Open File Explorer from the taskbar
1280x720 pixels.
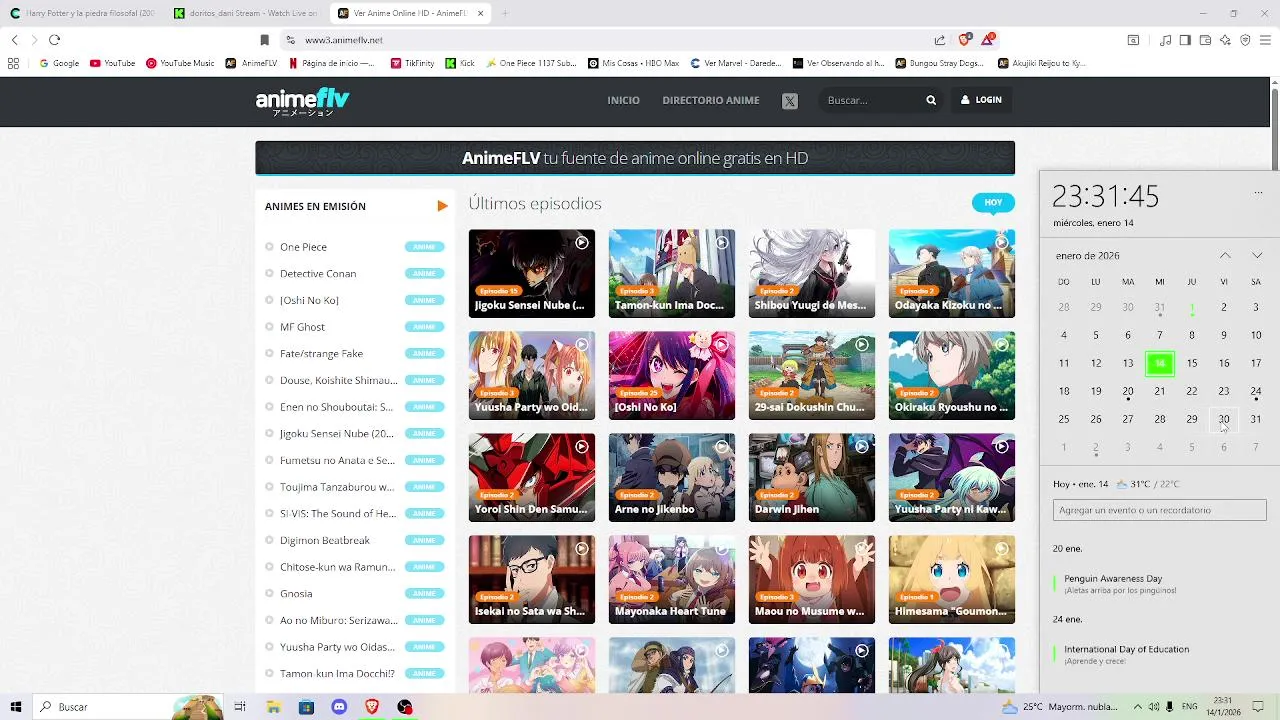click(273, 707)
